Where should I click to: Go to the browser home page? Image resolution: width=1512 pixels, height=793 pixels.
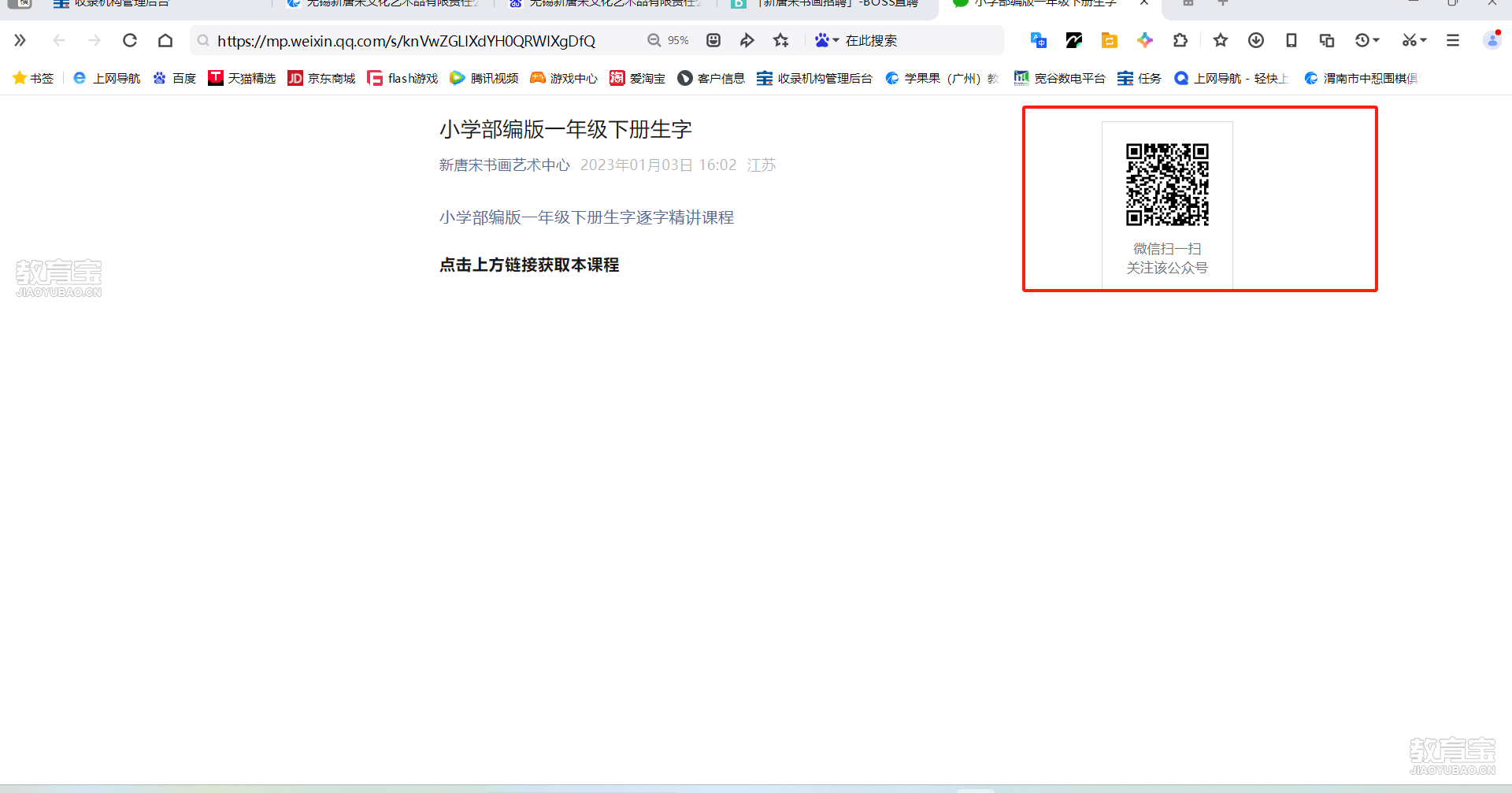[x=165, y=40]
